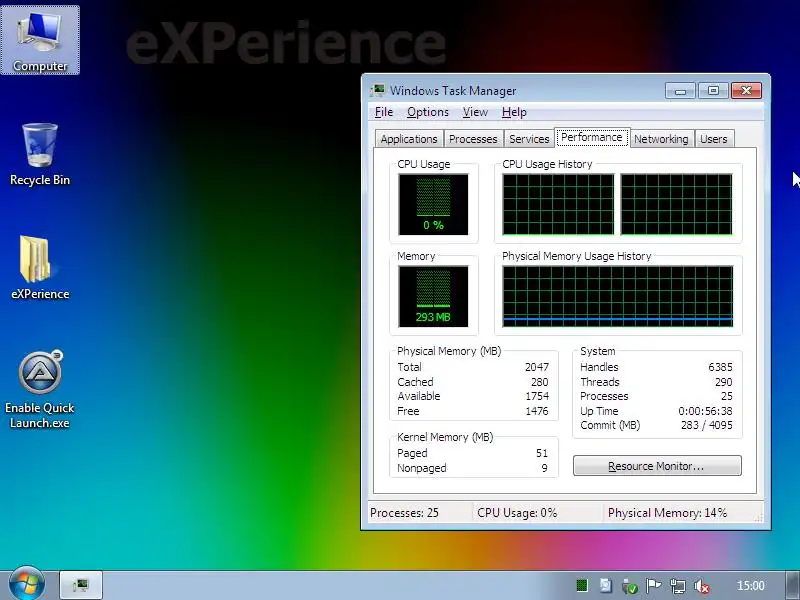Open the Help menu
800x600 pixels.
514,112
